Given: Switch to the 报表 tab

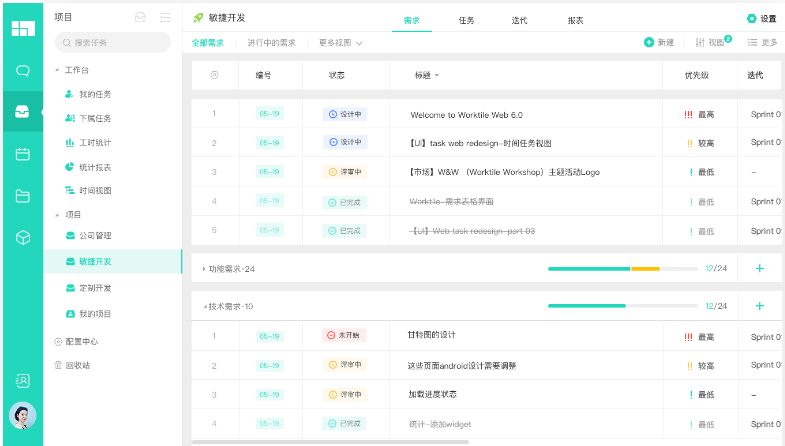Looking at the screenshot, I should [x=575, y=20].
